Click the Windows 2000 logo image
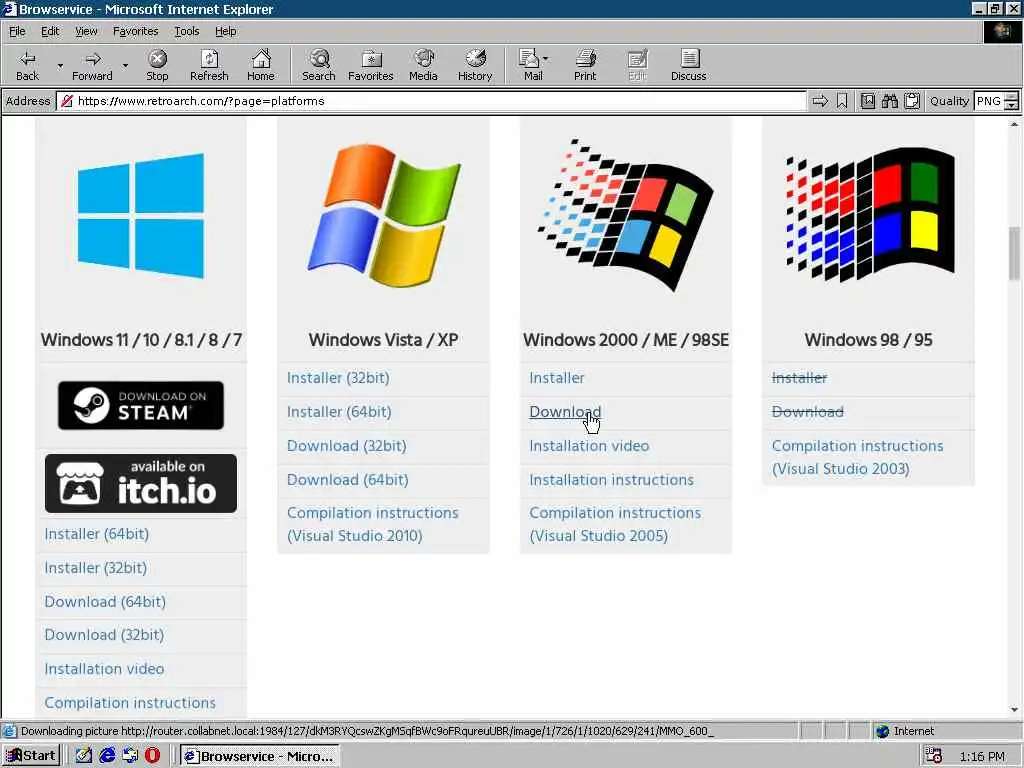Image resolution: width=1024 pixels, height=768 pixels. (626, 216)
